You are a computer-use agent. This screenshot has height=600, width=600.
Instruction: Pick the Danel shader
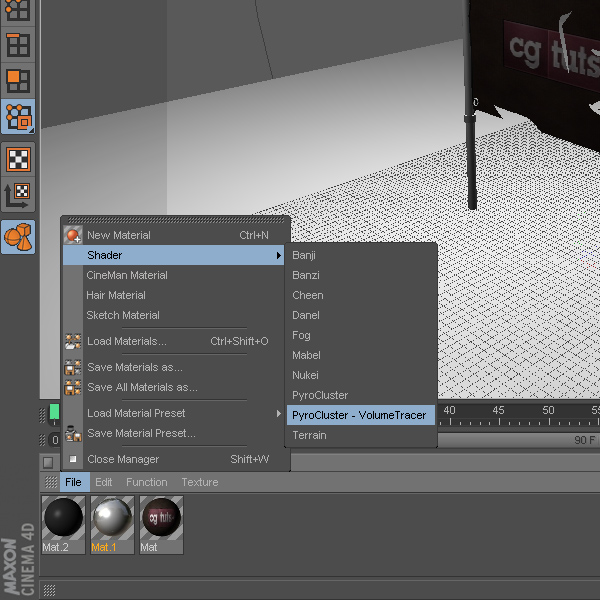(x=361, y=315)
